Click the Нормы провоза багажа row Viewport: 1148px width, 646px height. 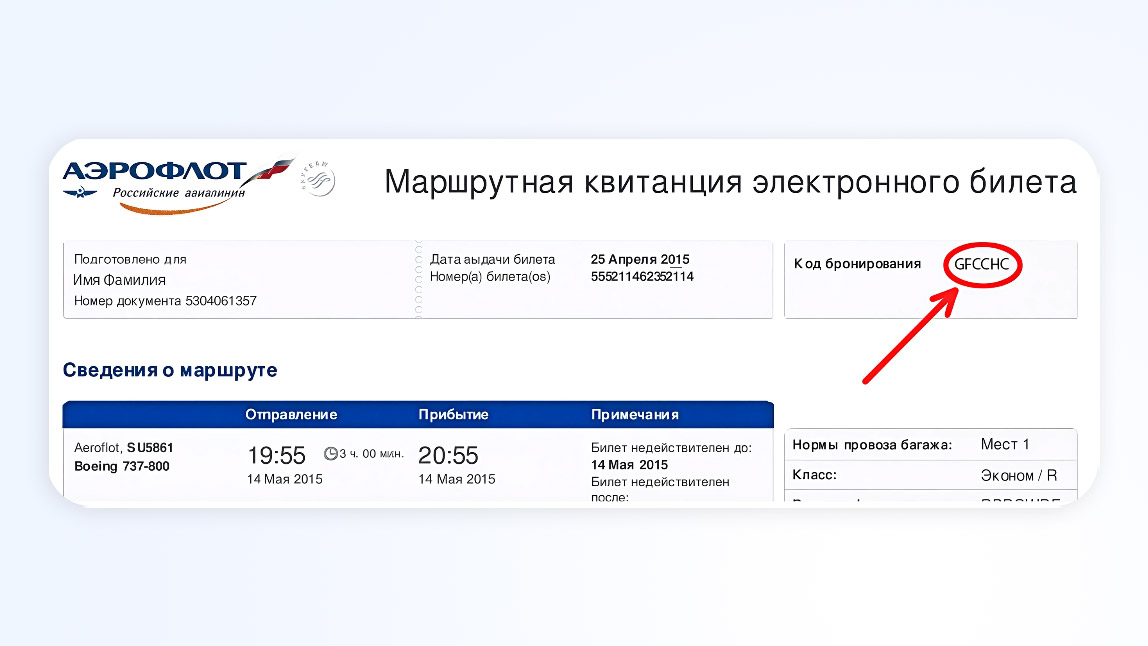point(930,445)
